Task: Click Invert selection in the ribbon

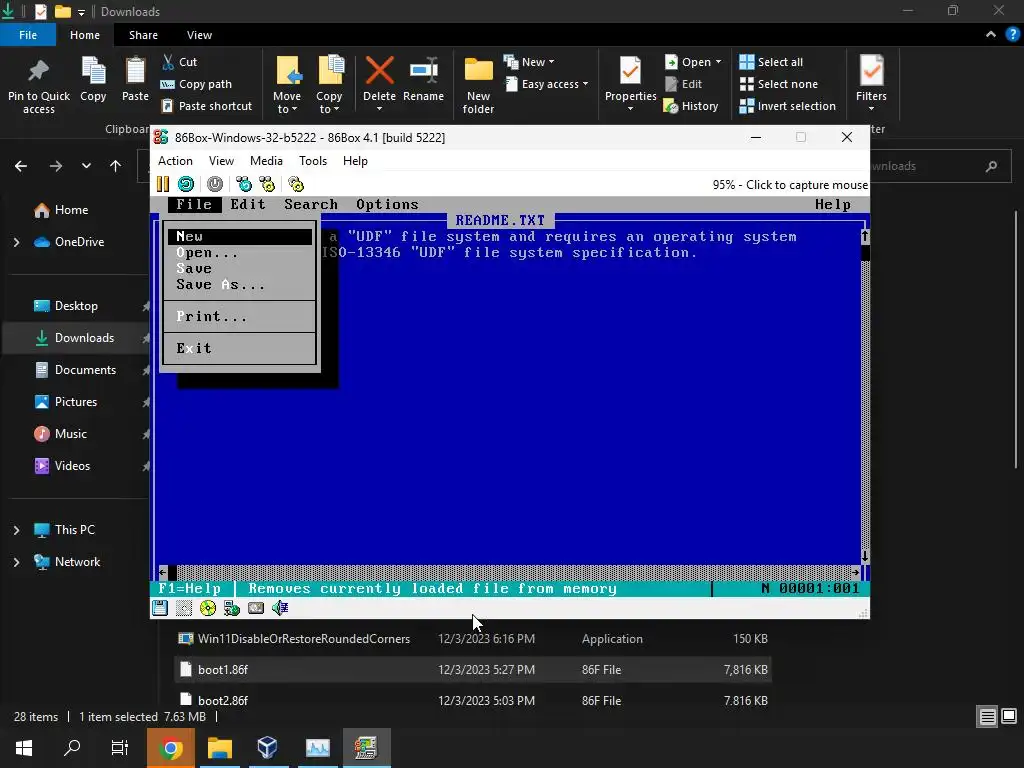Action: click(x=788, y=106)
